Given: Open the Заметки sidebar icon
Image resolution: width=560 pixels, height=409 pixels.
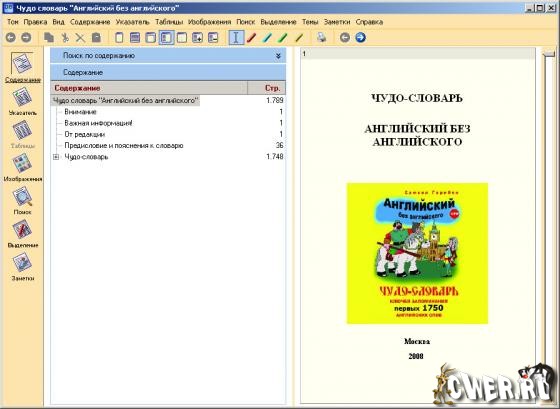Looking at the screenshot, I should (22, 262).
